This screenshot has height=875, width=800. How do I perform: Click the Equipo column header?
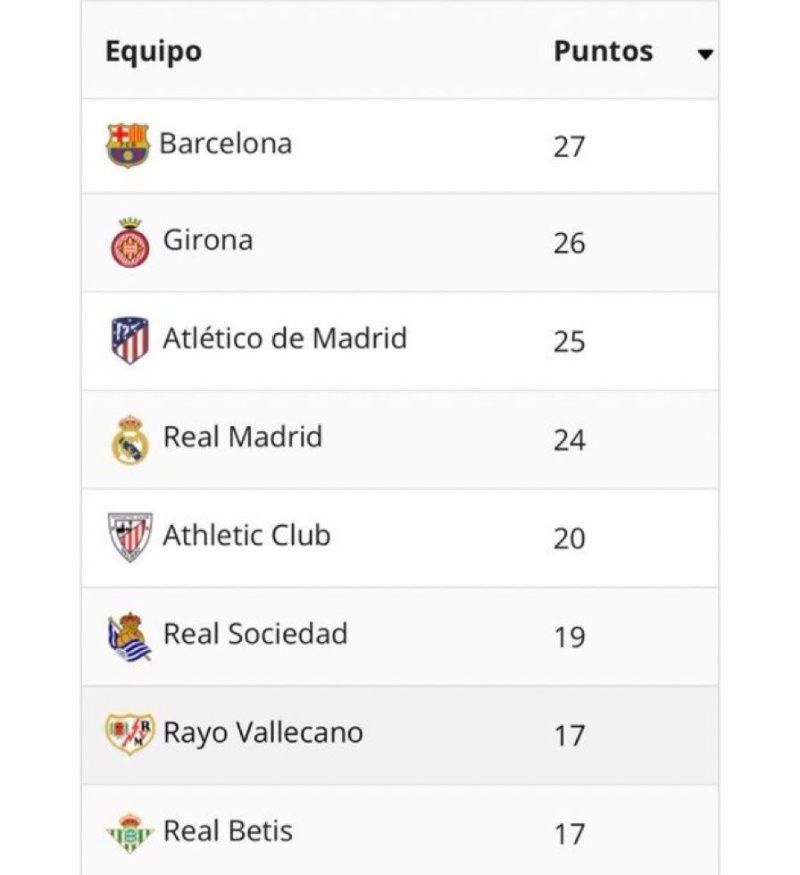[153, 51]
